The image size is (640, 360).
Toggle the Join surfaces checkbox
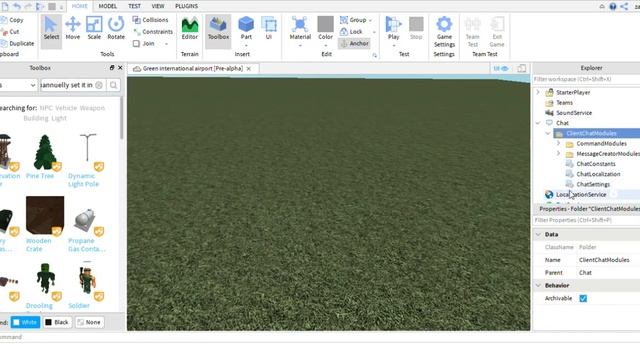click(136, 43)
